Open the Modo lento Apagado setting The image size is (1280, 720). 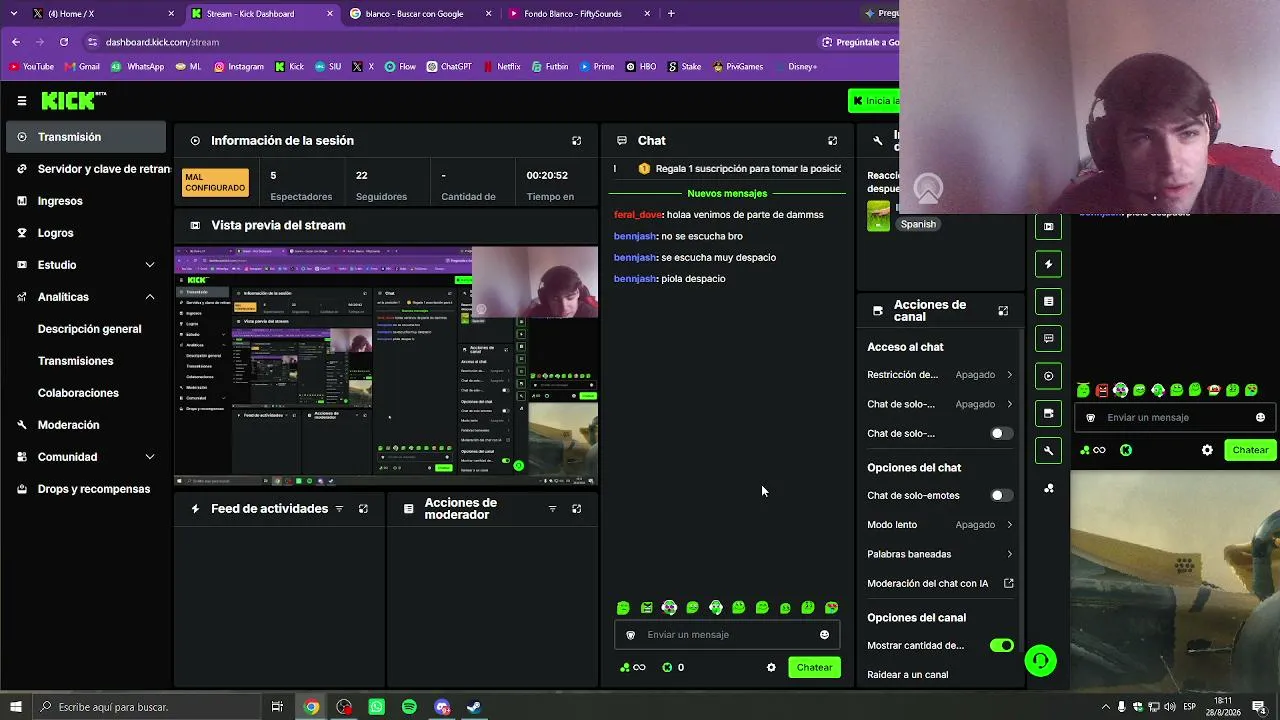(x=940, y=525)
